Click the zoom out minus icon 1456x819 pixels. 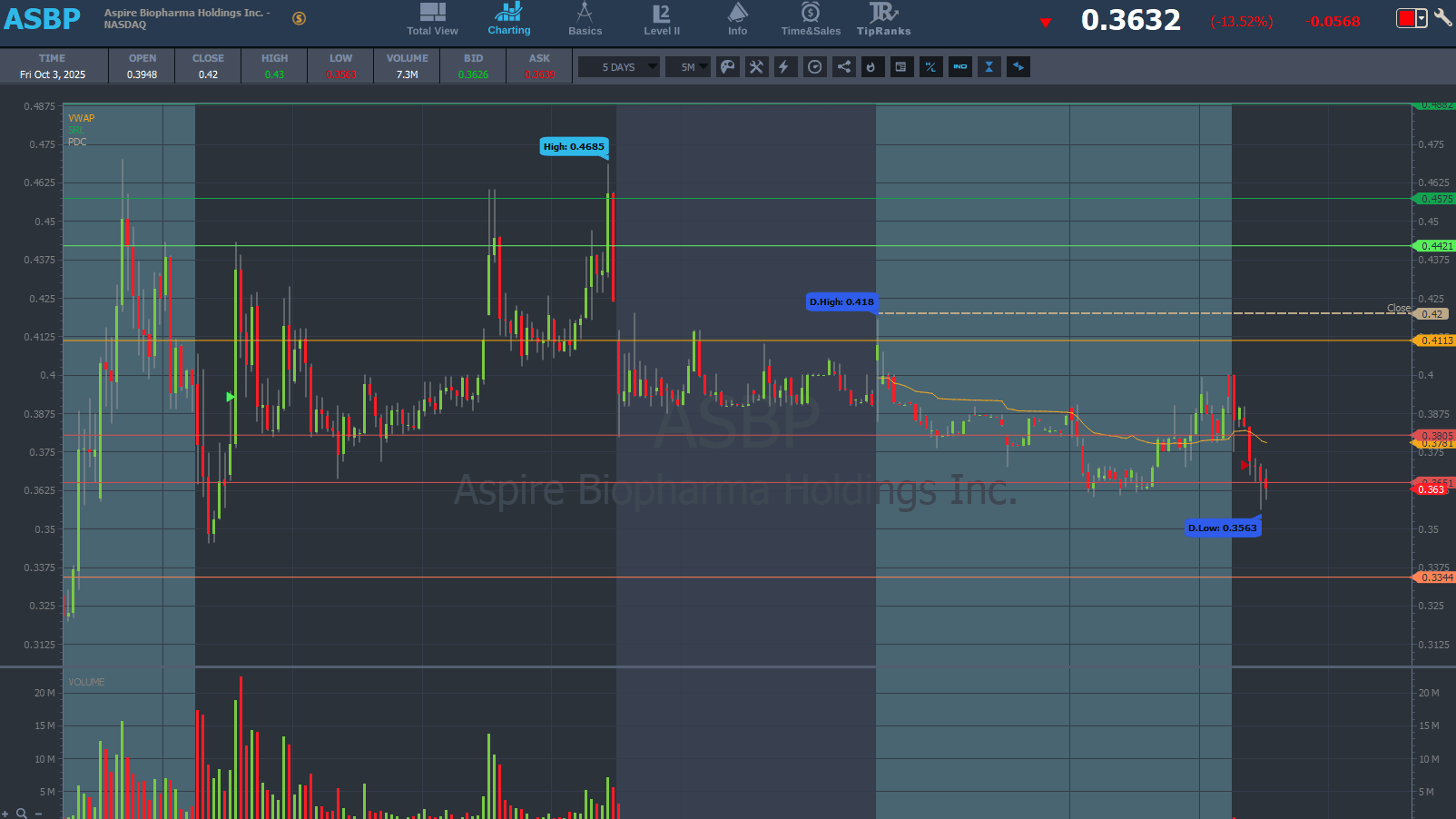pyautogui.click(x=38, y=814)
